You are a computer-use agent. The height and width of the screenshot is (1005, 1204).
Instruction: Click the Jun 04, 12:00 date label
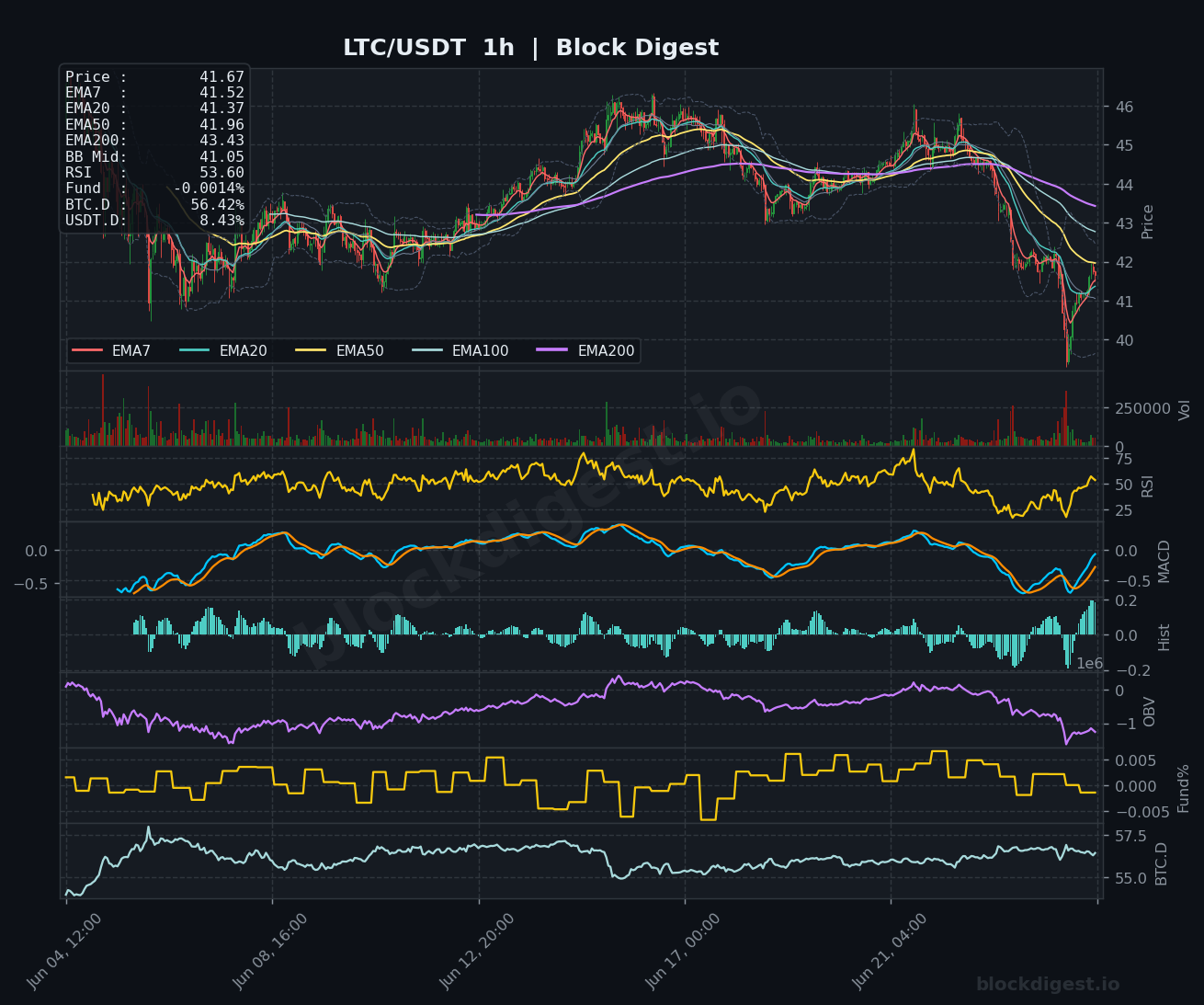coord(64,950)
